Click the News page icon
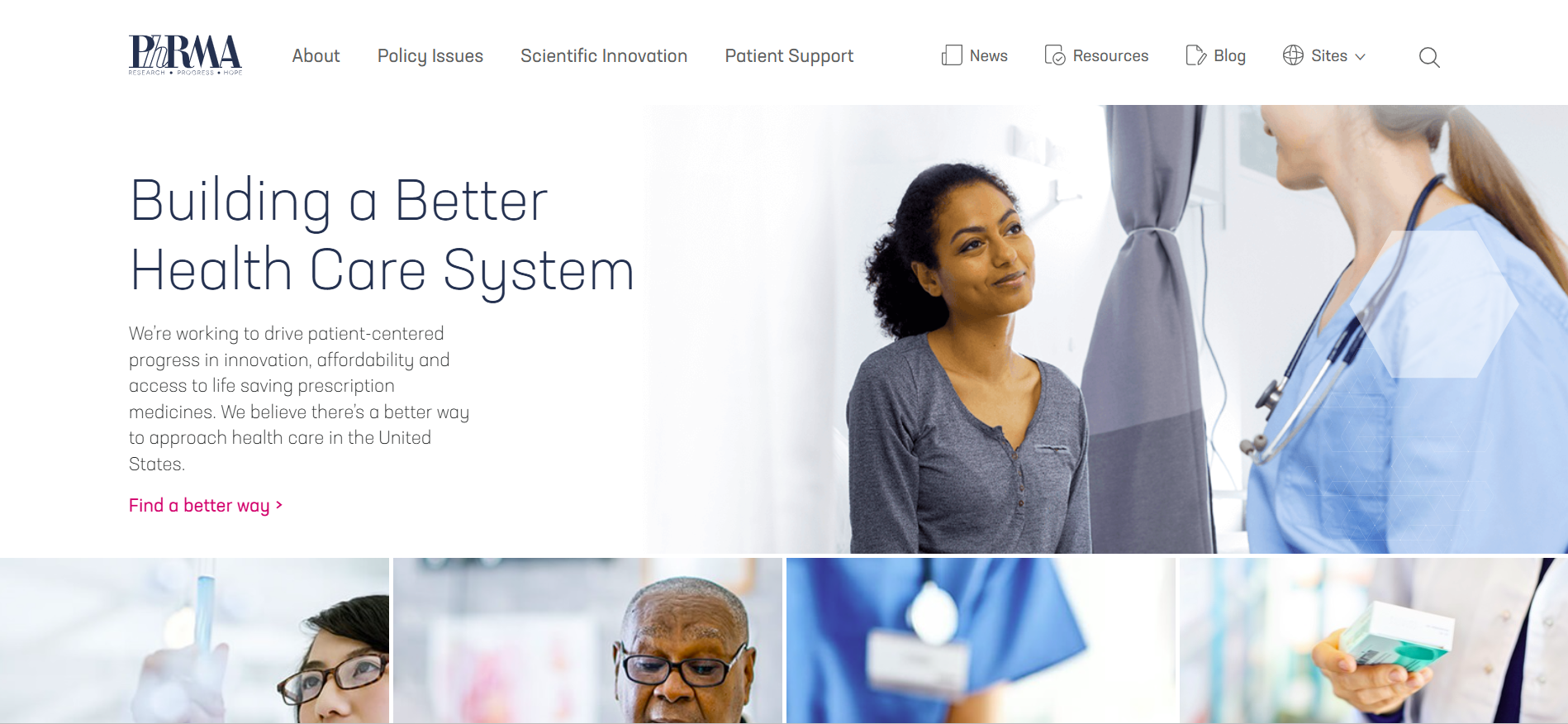The image size is (1568, 724). pyautogui.click(x=952, y=55)
